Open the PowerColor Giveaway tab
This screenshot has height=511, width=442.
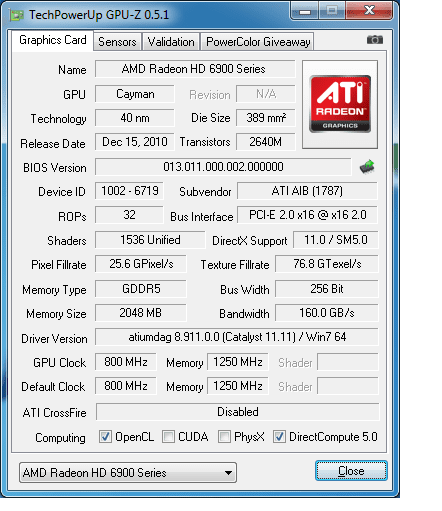point(258,42)
